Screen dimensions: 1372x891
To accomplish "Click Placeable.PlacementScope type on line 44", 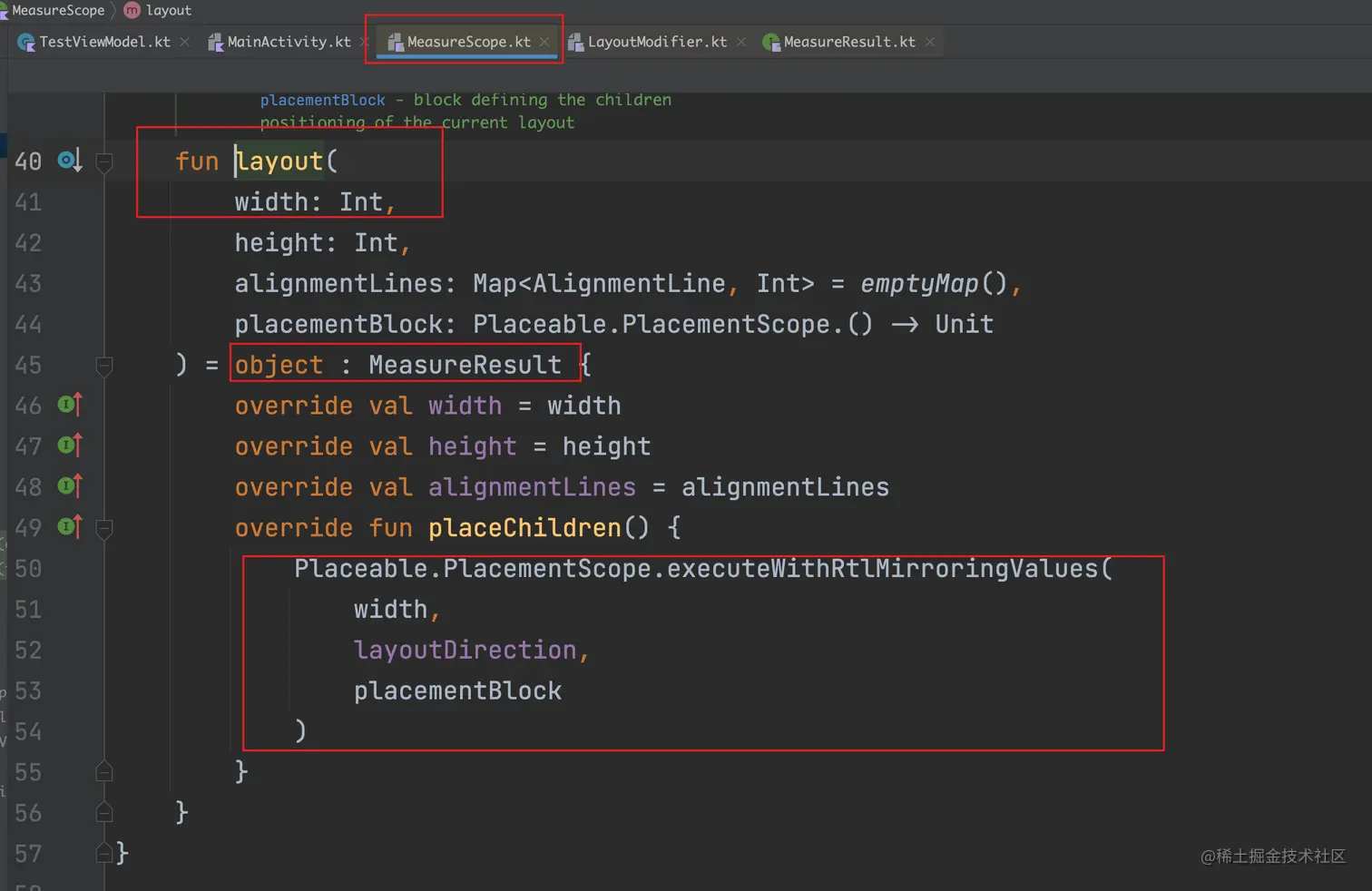I will 652,325.
